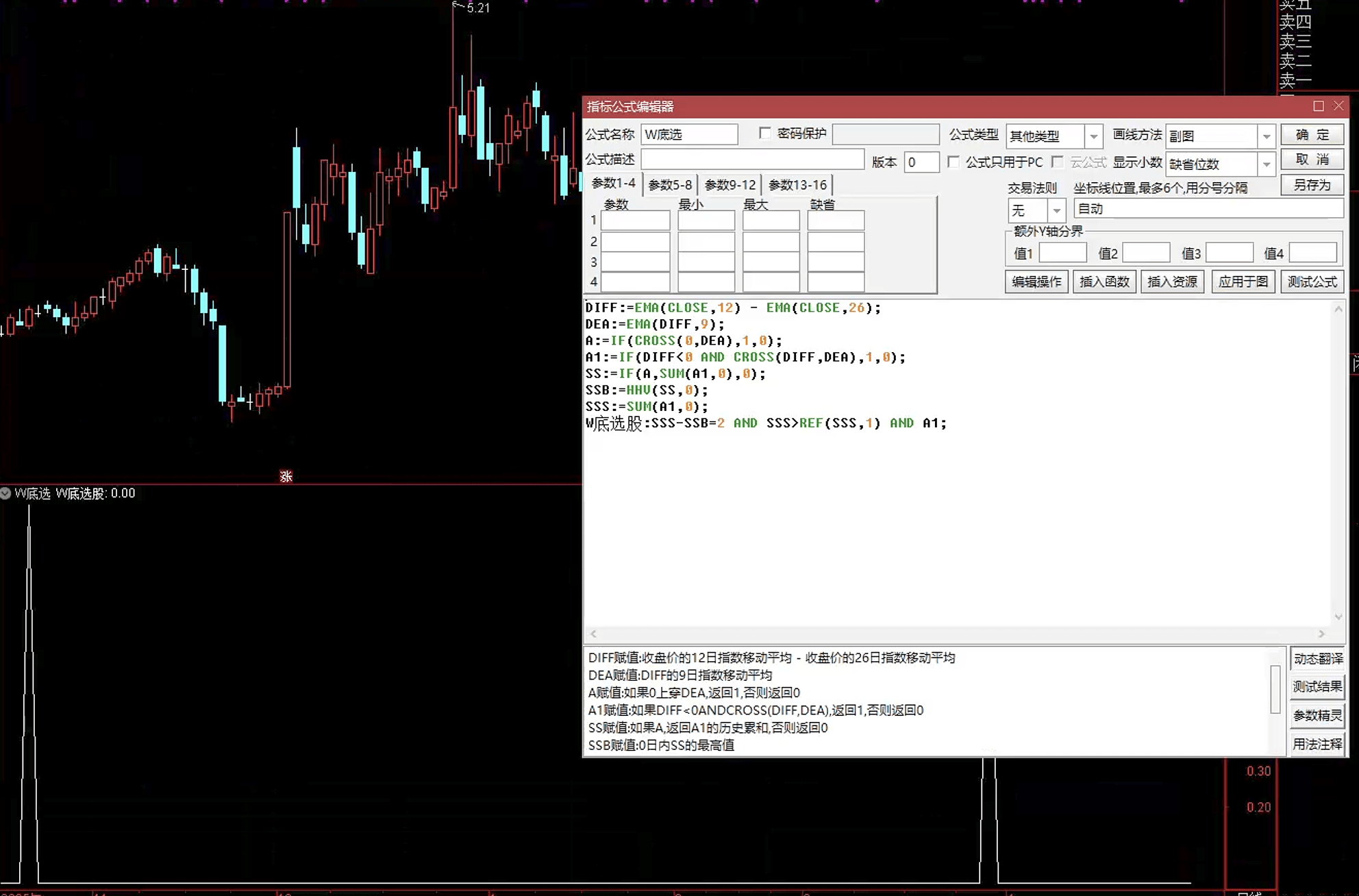Switch to the 参数9-12 tab
The height and width of the screenshot is (896, 1359).
click(730, 185)
